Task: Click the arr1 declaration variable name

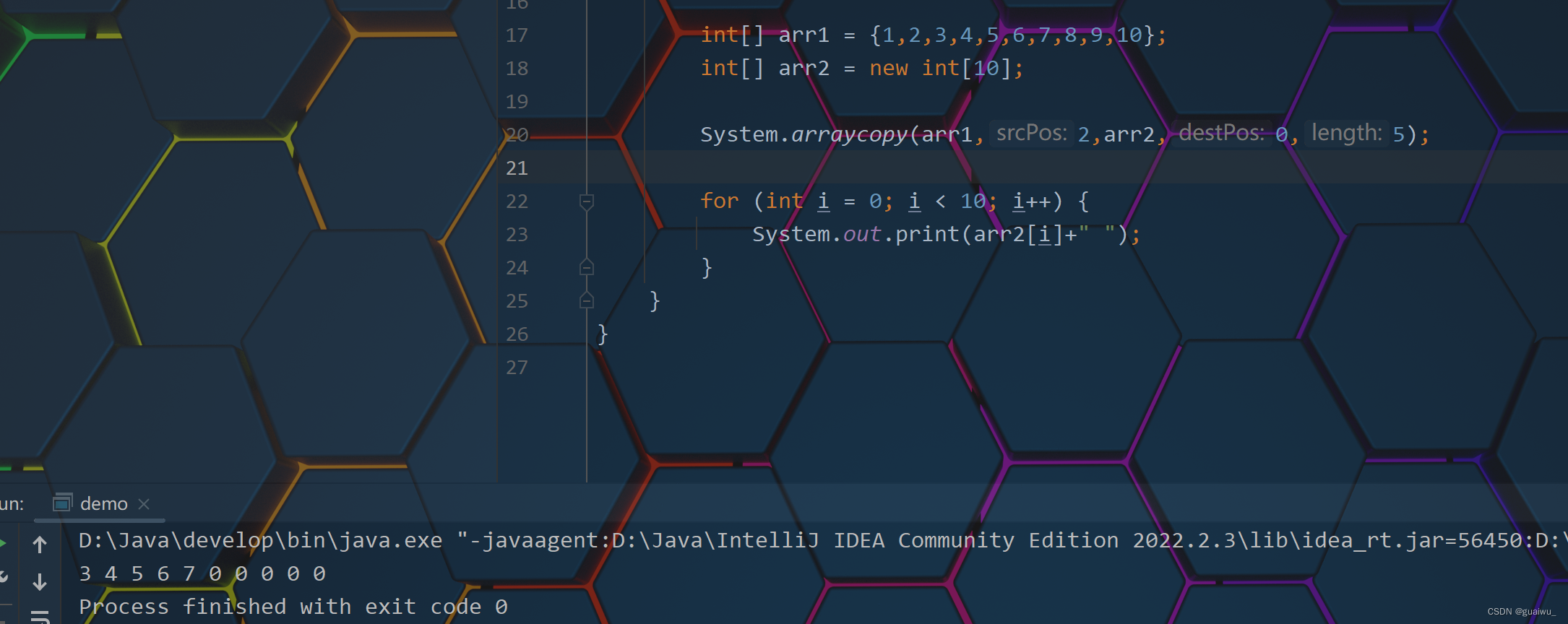Action: point(804,35)
